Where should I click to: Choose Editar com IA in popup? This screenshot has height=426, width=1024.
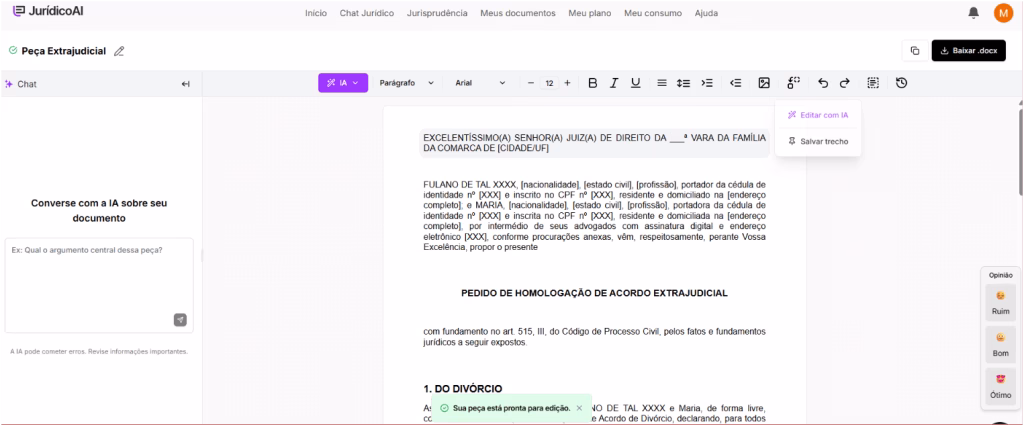tap(818, 115)
